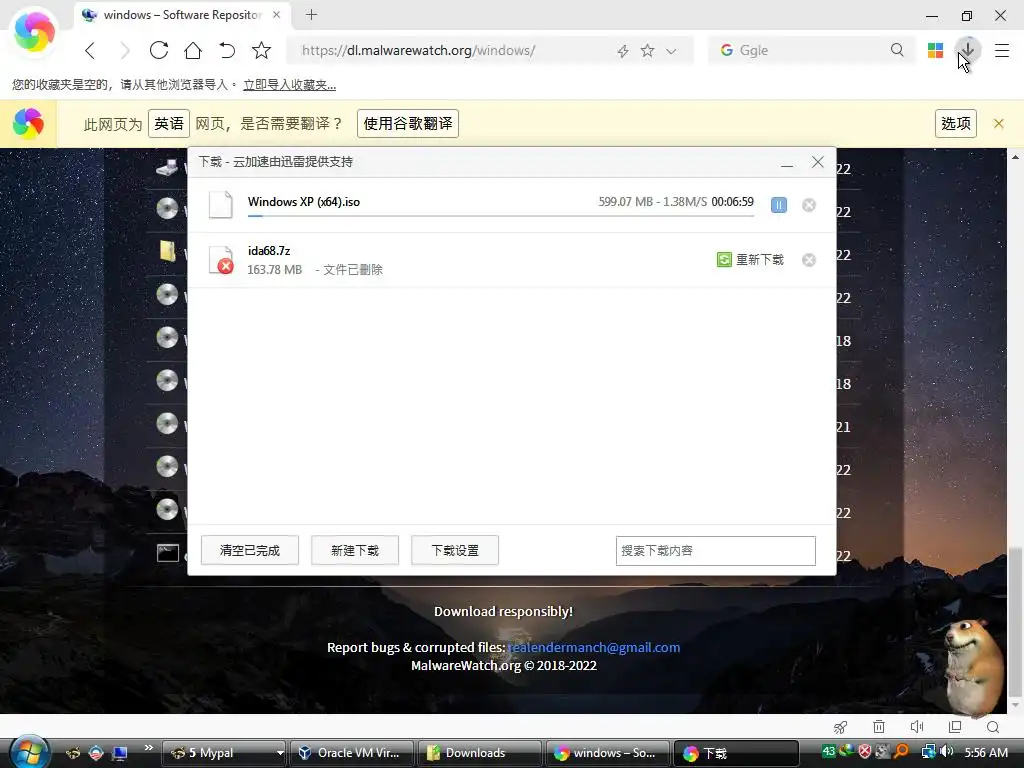Open translate bar 选项 options
This screenshot has height=768, width=1024.
[955, 123]
